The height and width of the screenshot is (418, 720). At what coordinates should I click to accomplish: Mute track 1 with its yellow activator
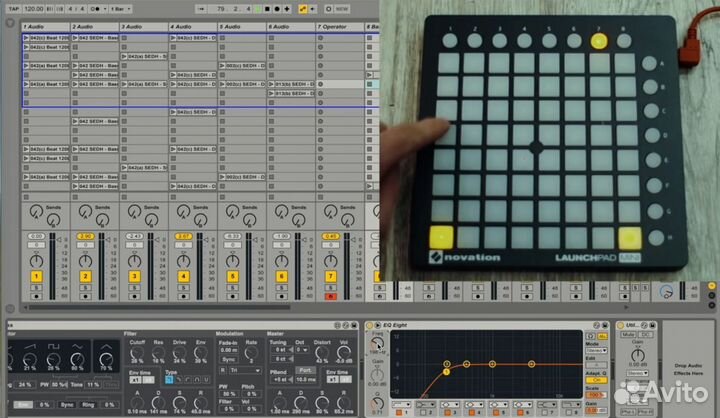point(36,277)
